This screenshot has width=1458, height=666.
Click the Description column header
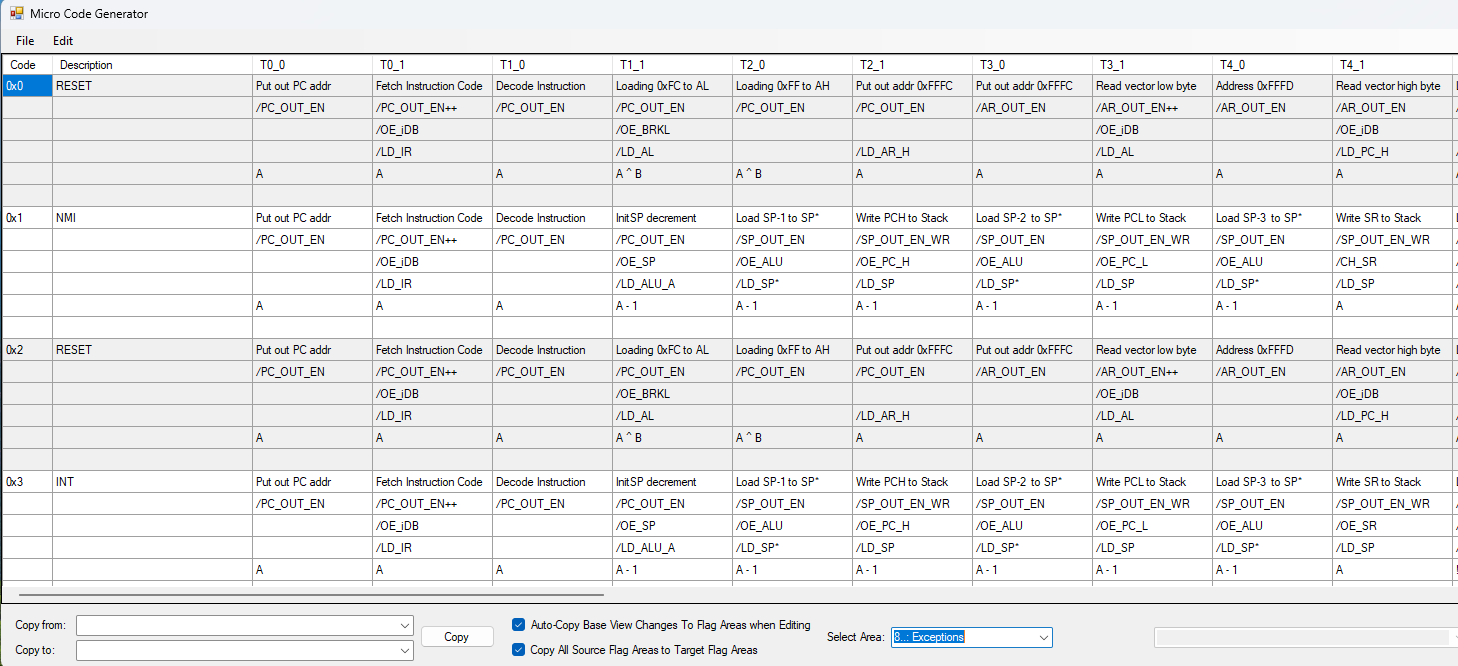coord(150,65)
